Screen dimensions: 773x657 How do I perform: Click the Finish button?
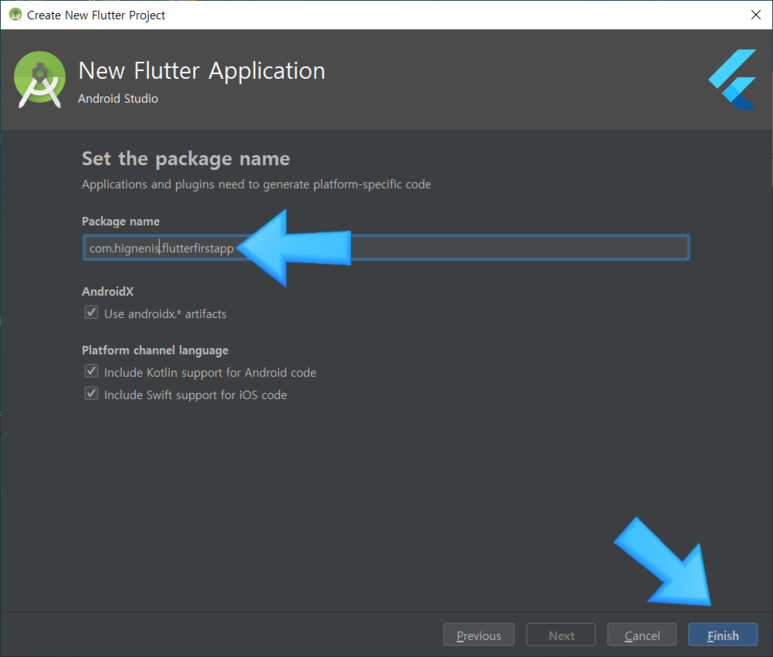click(722, 635)
